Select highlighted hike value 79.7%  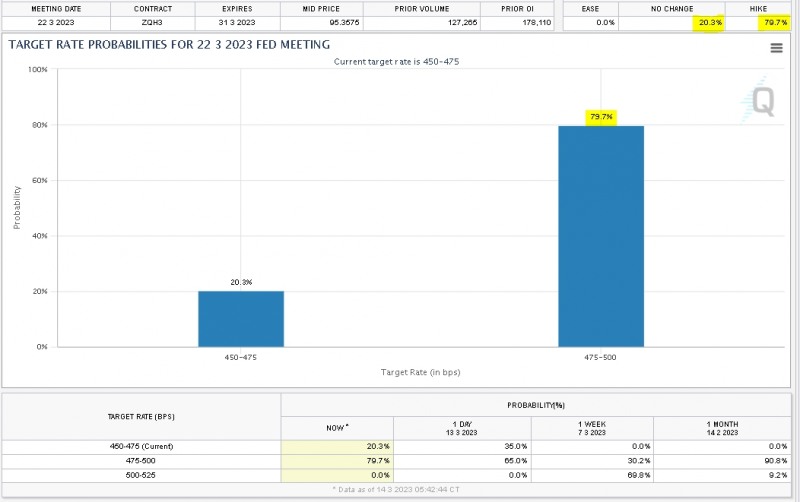(776, 22)
